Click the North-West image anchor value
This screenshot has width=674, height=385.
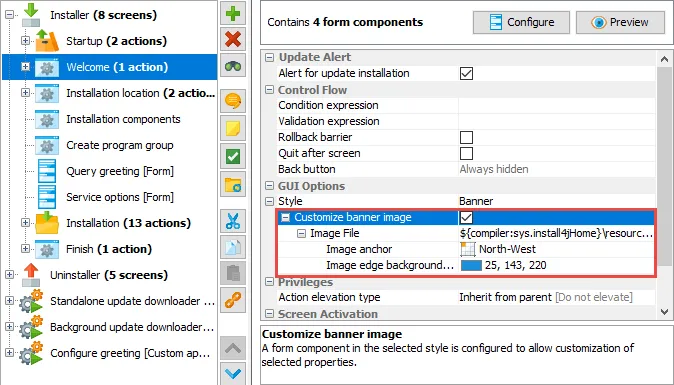(507, 249)
